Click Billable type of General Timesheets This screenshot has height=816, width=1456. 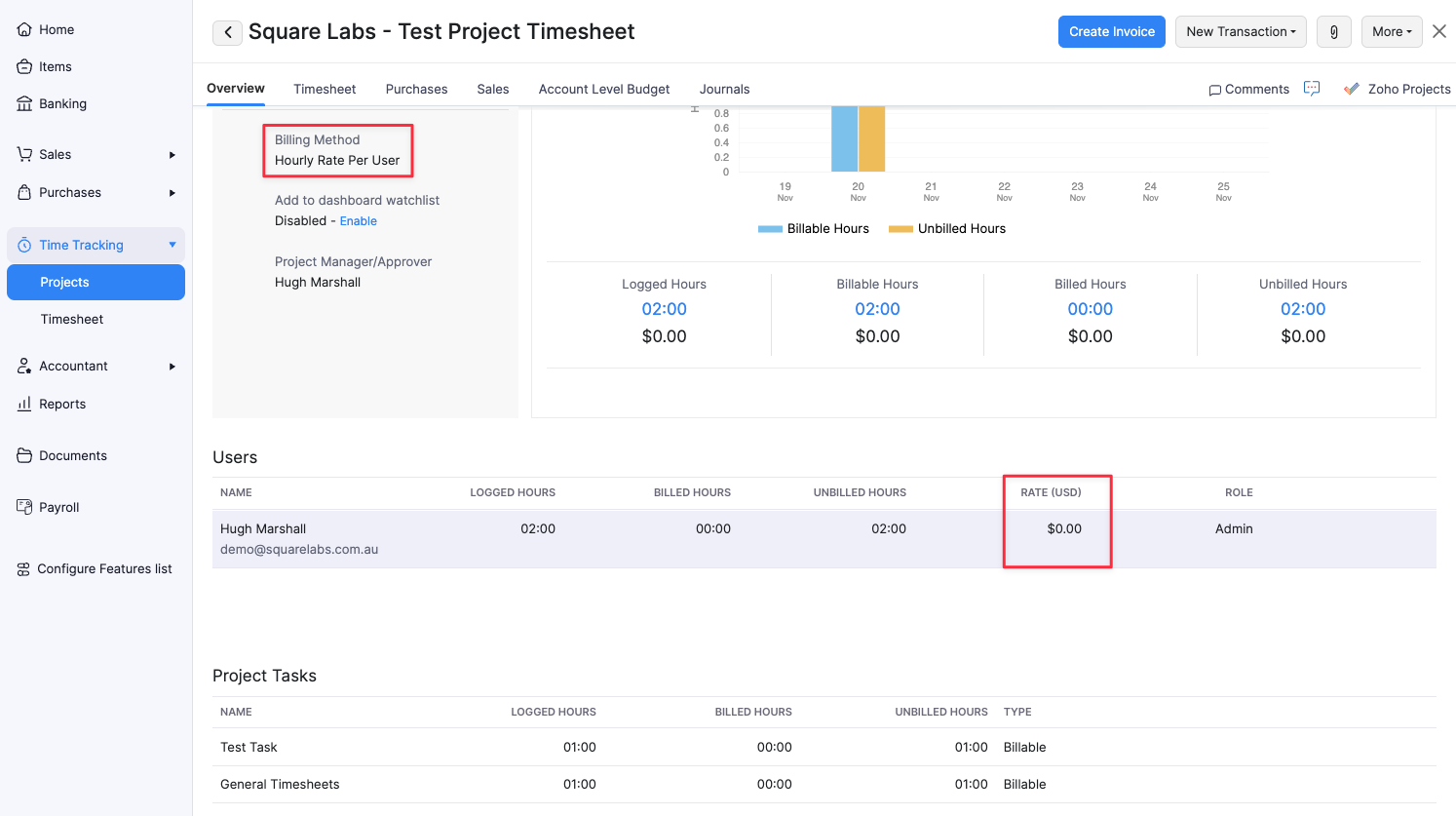tap(1025, 784)
